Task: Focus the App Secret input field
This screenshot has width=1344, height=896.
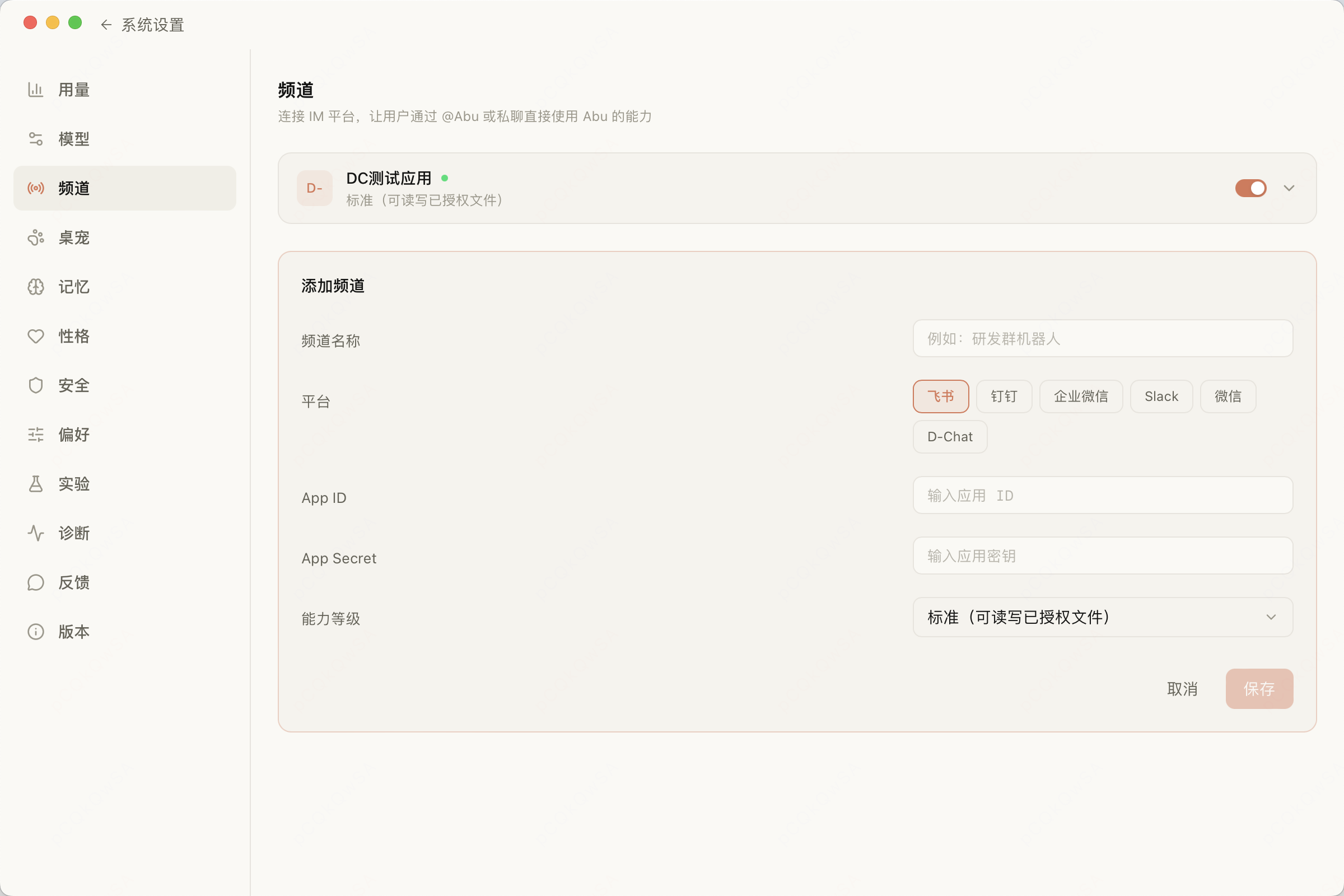Action: [x=1103, y=556]
